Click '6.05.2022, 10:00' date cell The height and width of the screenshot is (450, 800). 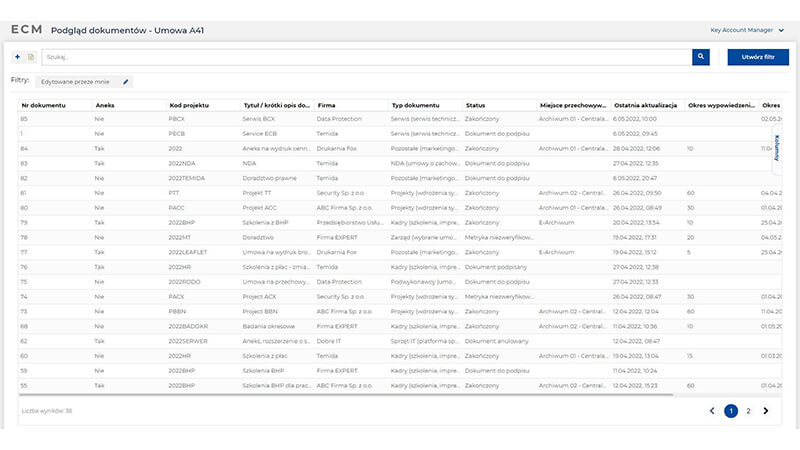[x=635, y=119]
